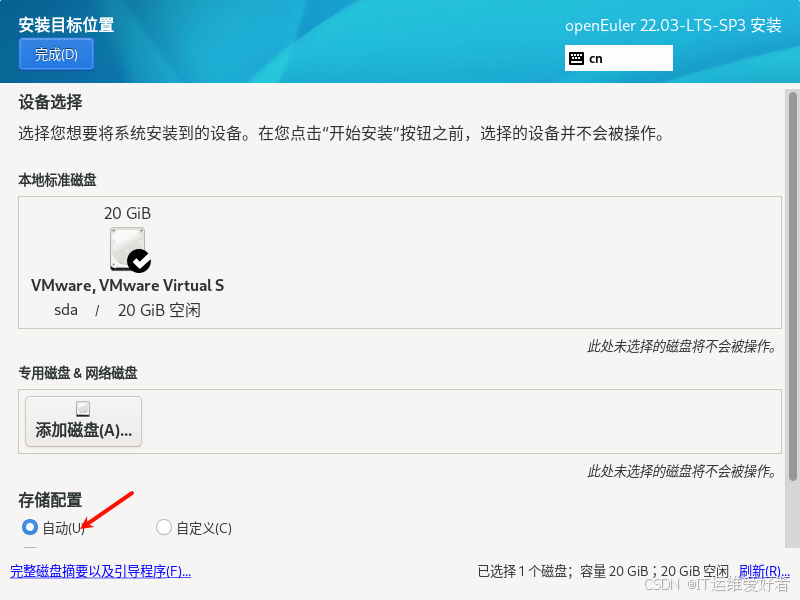Click the add-disk icon above 添加磁盘(A)

tap(83, 409)
